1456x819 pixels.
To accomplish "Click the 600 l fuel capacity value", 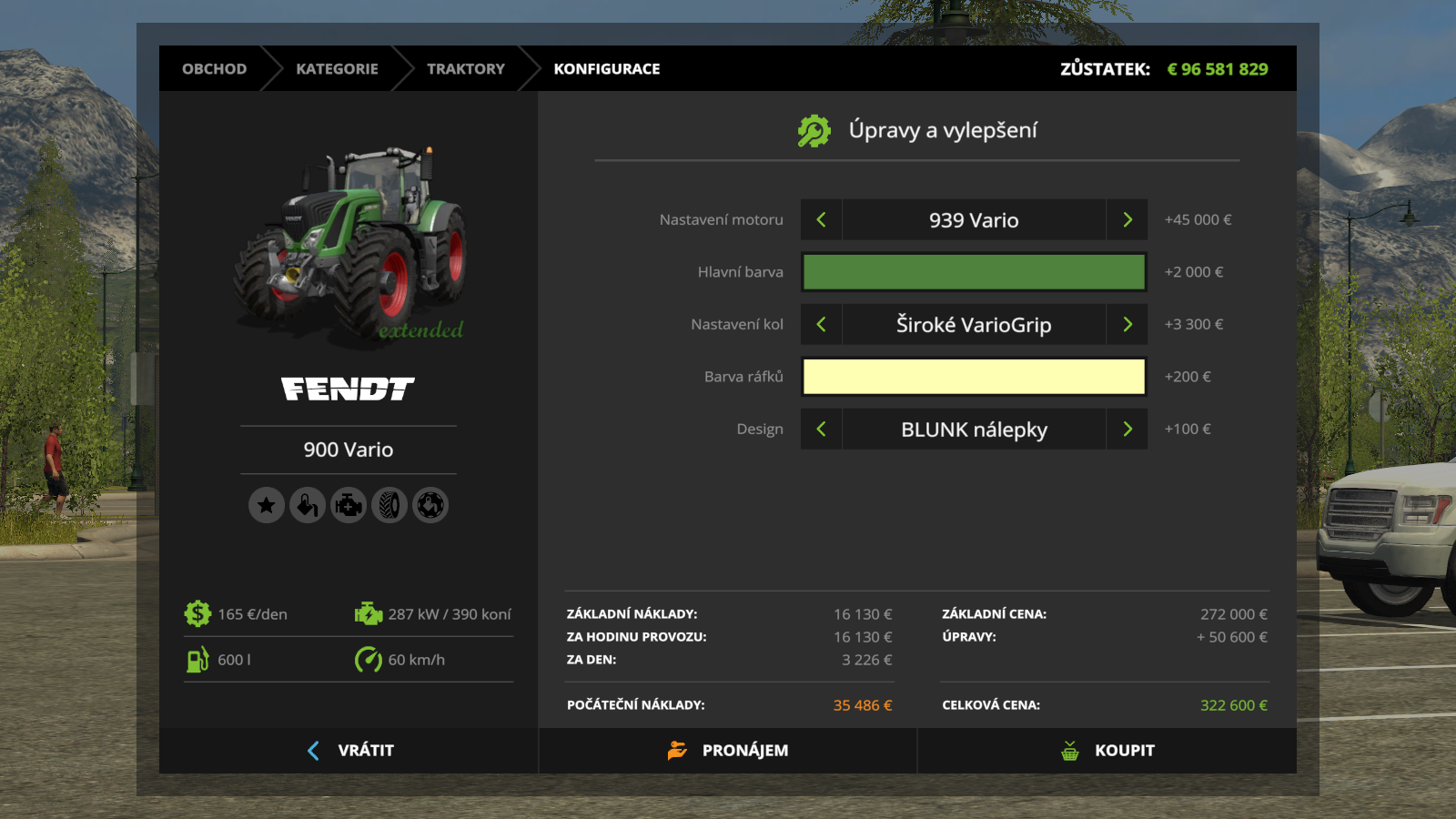I will (234, 660).
